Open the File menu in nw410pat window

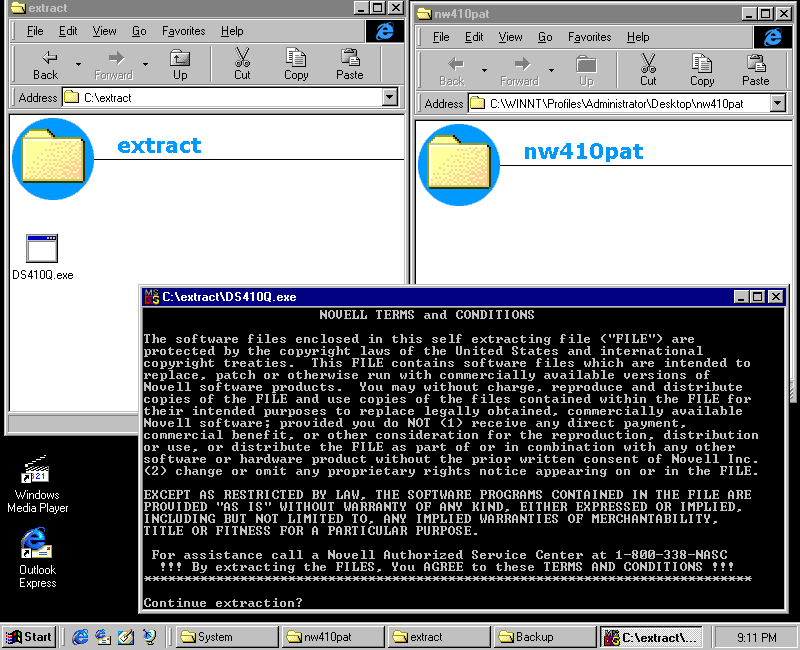(x=441, y=37)
